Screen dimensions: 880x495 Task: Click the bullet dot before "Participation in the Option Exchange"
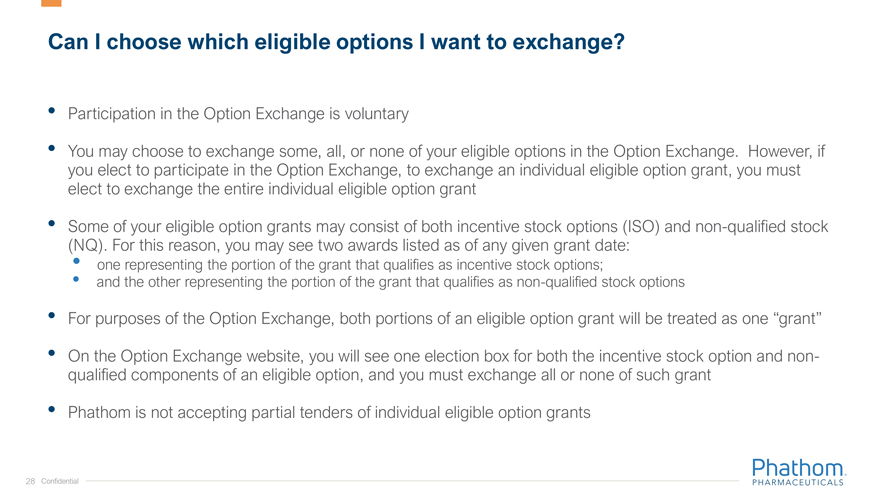(x=52, y=111)
